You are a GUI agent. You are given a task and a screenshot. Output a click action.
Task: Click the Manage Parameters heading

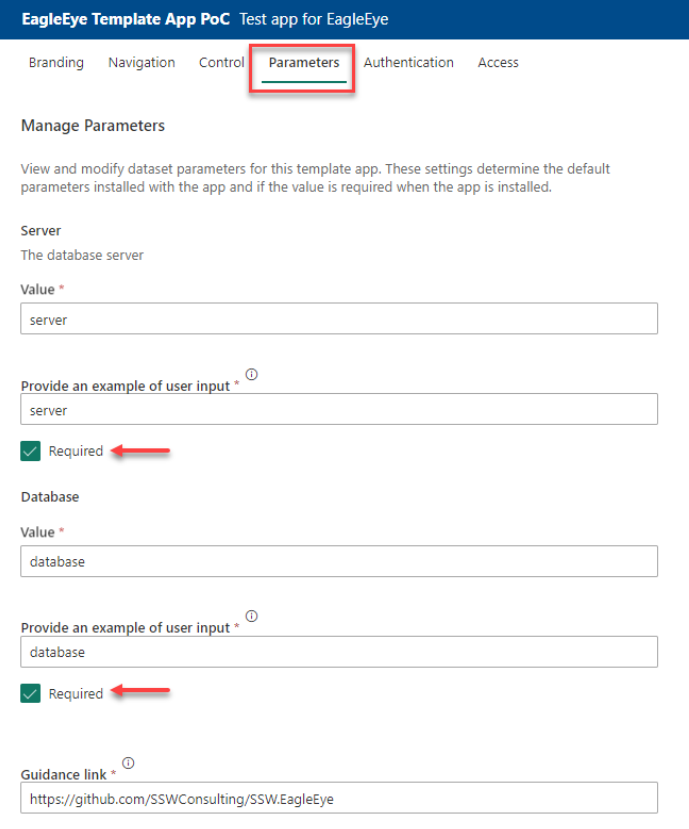92,126
